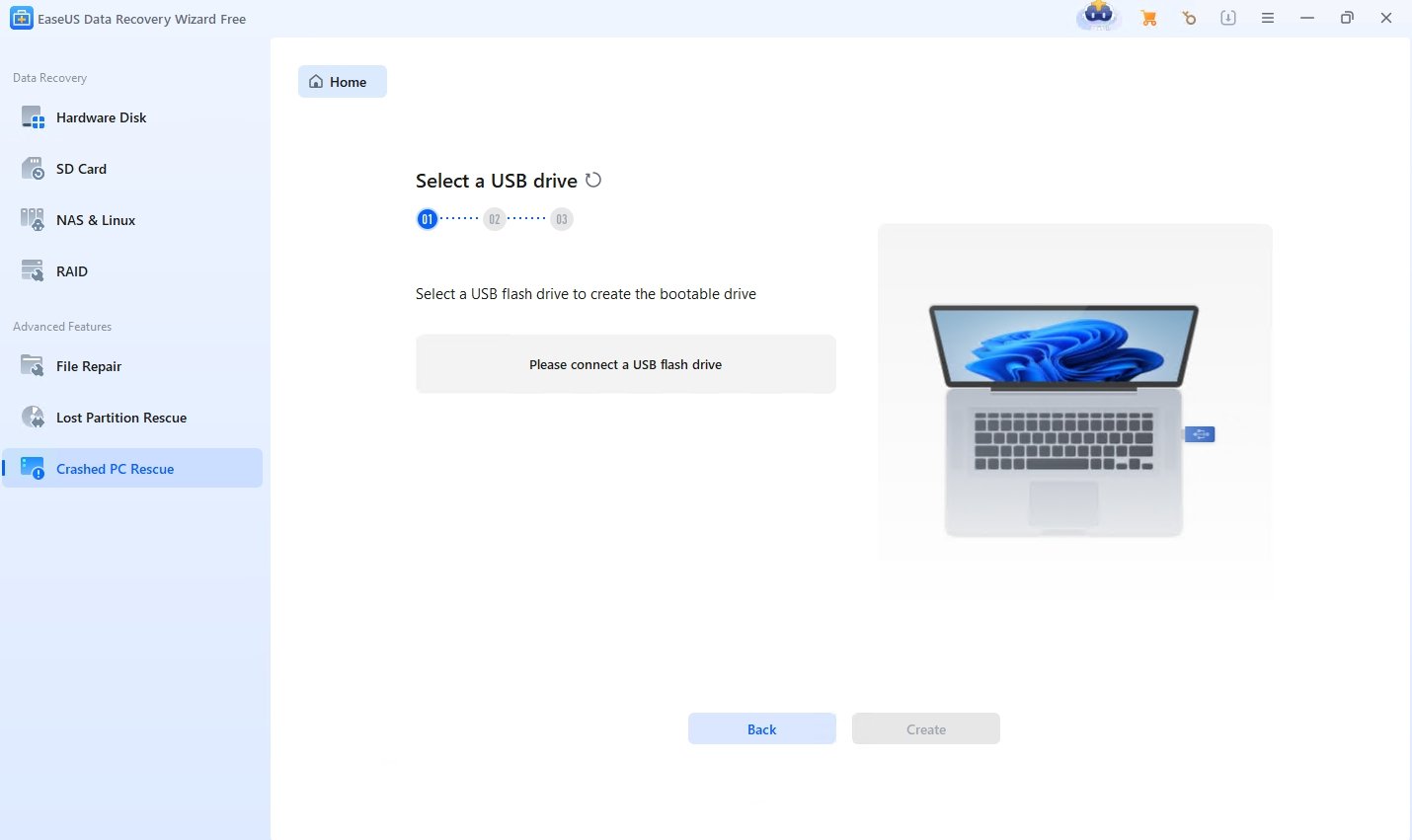Click step 01 indicator circle
This screenshot has height=840, width=1412.
tap(427, 219)
